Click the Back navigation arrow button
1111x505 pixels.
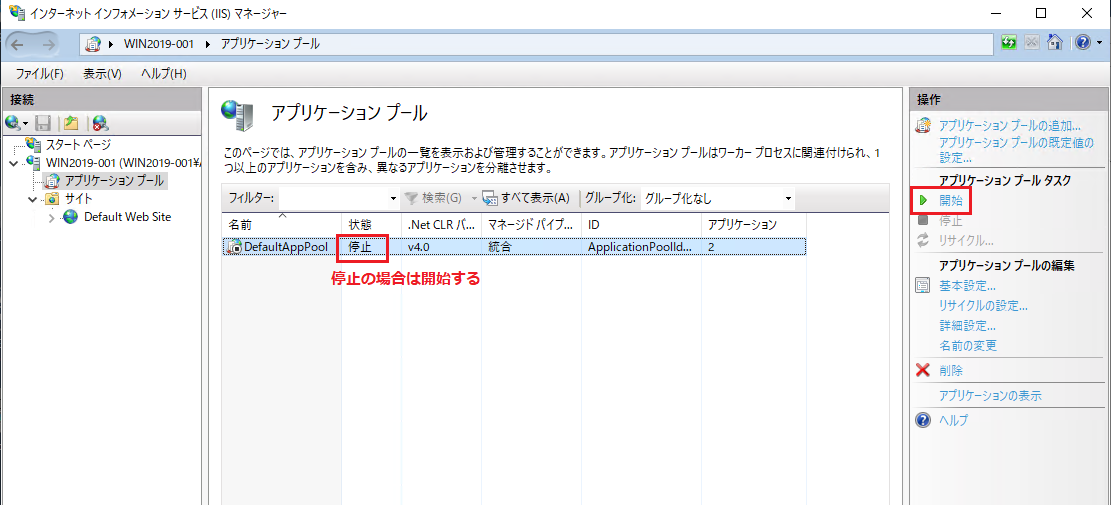click(21, 44)
